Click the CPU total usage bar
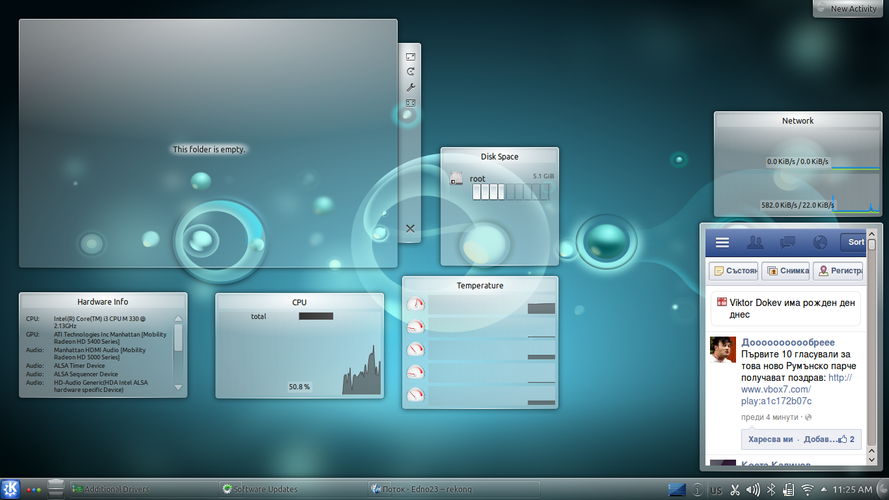889x500 pixels. point(316,316)
